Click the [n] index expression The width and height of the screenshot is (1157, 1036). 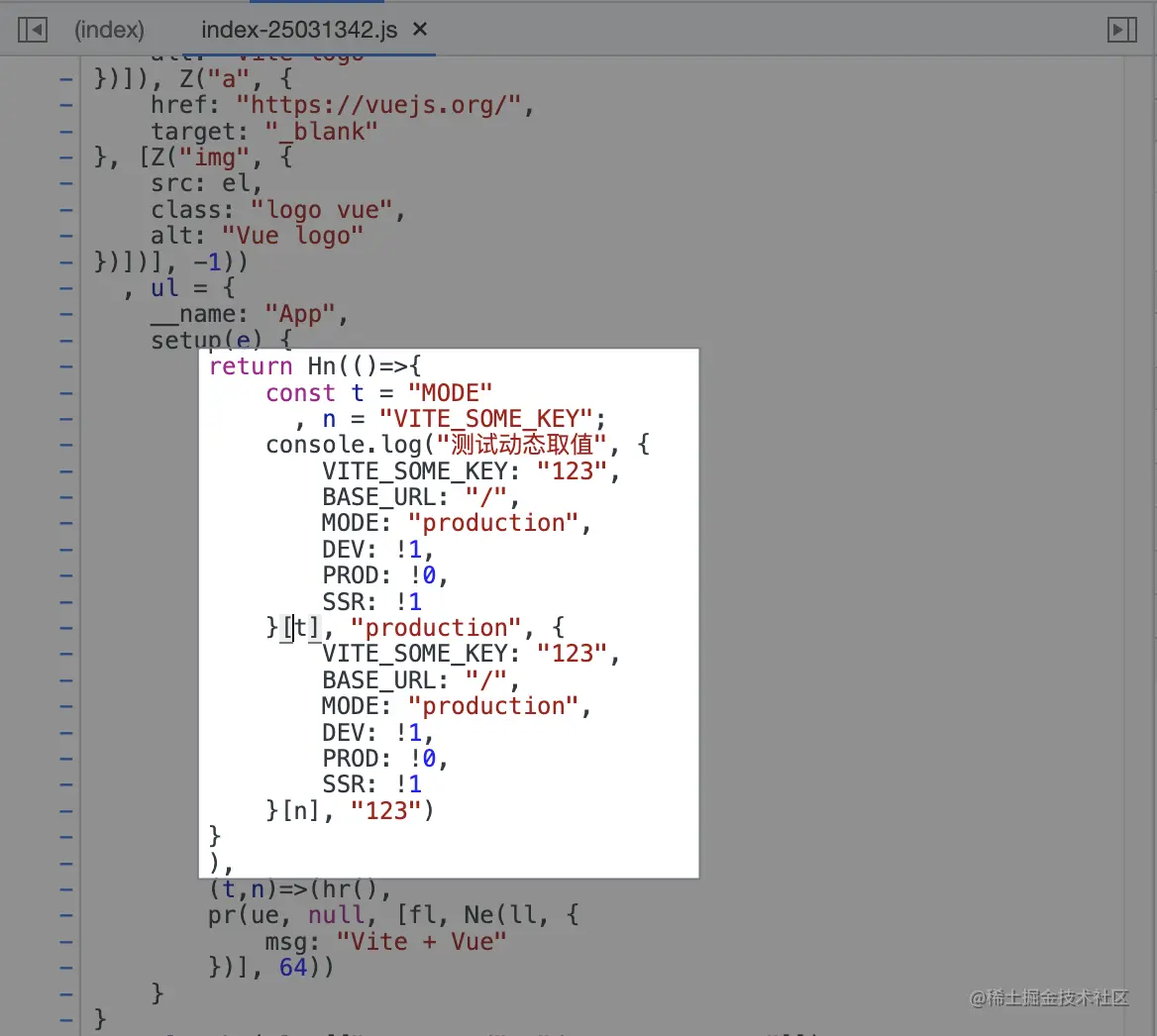click(x=301, y=810)
